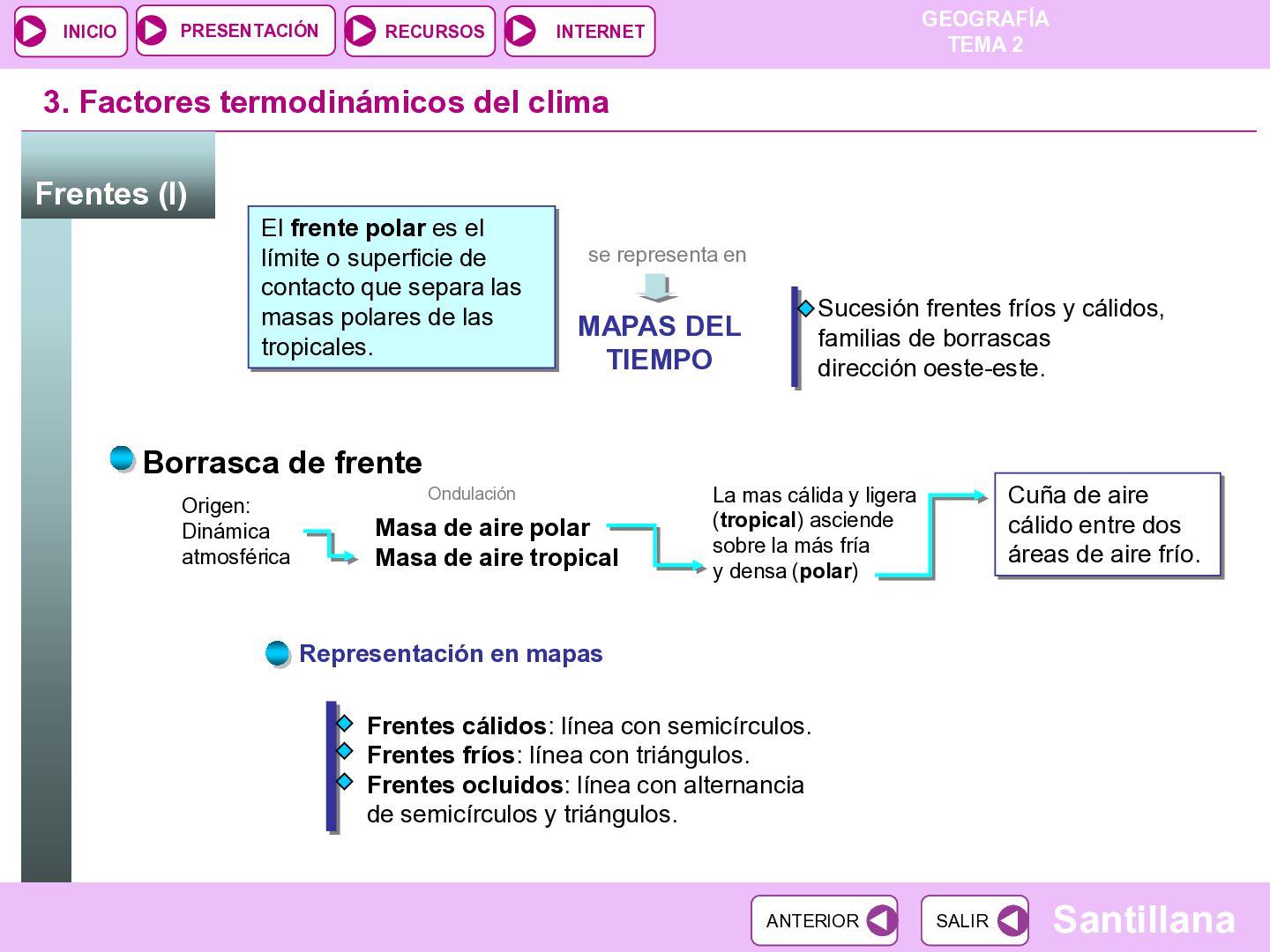The height and width of the screenshot is (952, 1270).
Task: Go back with the ANTERIOR button
Action: 825,920
